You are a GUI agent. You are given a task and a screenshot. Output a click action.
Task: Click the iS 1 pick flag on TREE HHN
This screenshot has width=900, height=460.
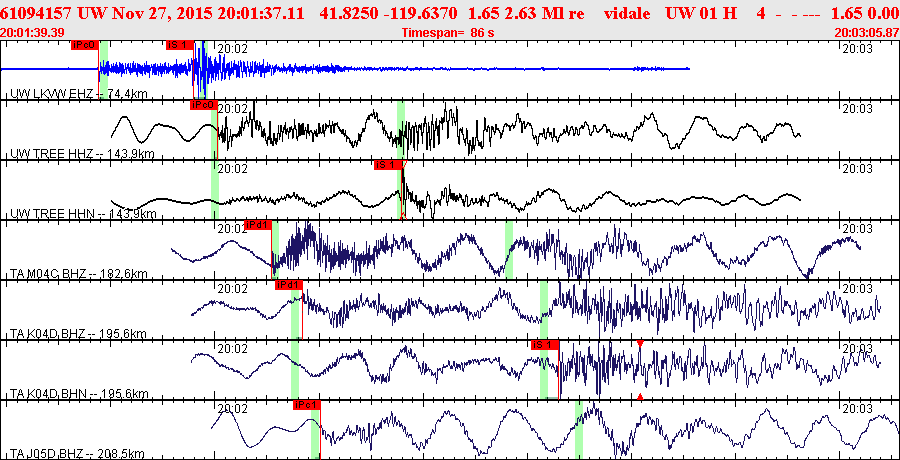[x=387, y=165]
